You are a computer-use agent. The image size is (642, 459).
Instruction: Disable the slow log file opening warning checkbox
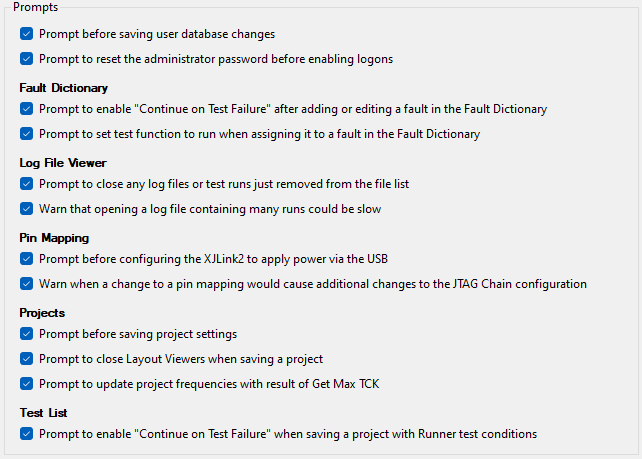[x=26, y=209]
